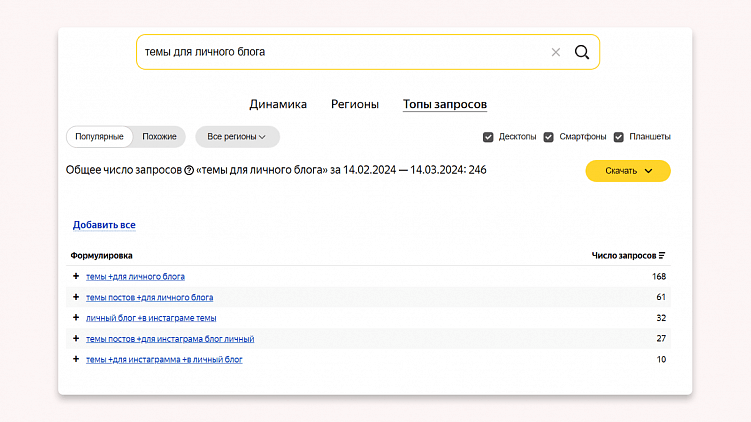
Task: Click the help question mark icon
Action: tap(189, 171)
